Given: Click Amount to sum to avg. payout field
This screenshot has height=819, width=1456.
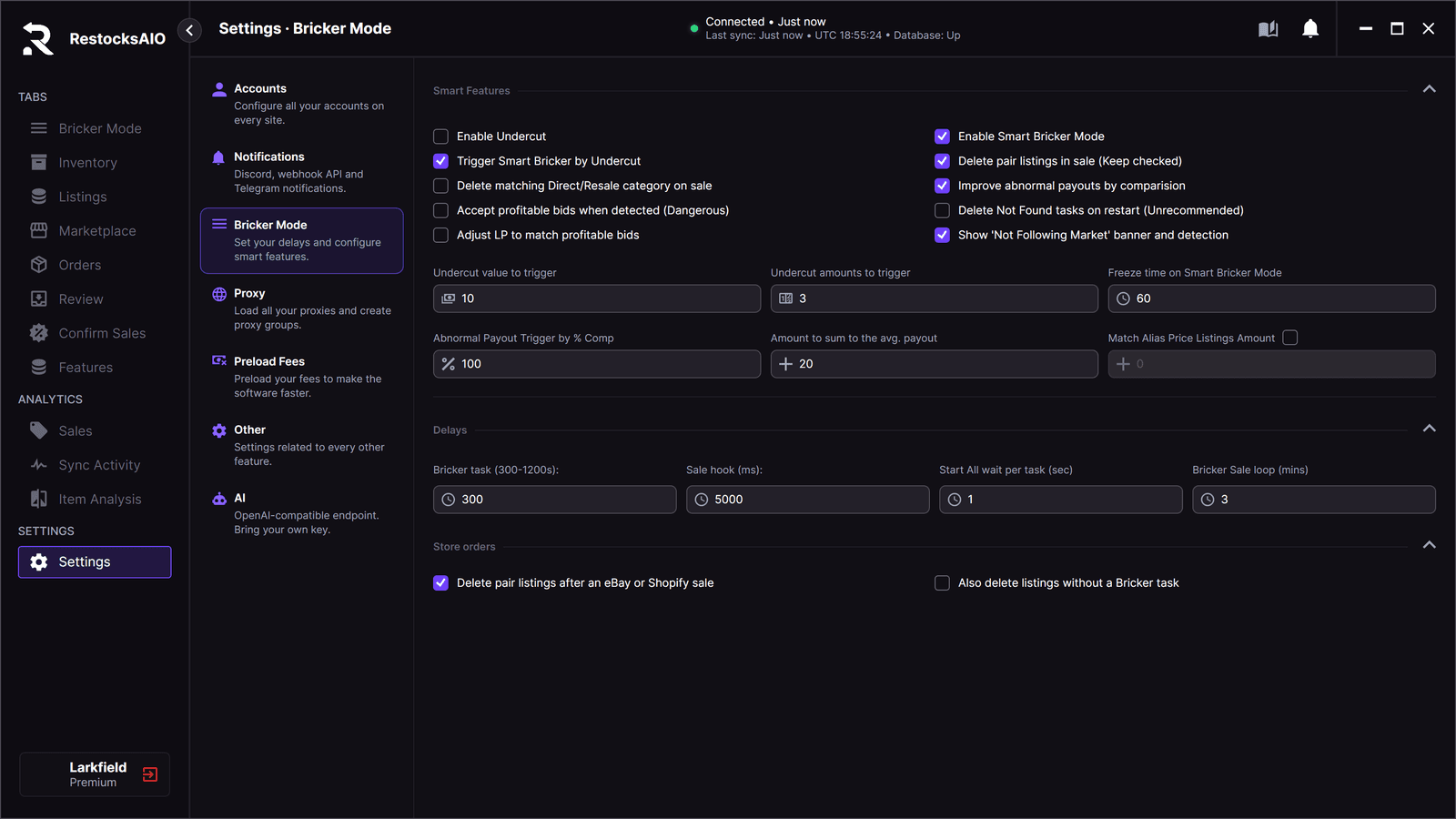Looking at the screenshot, I should [935, 364].
